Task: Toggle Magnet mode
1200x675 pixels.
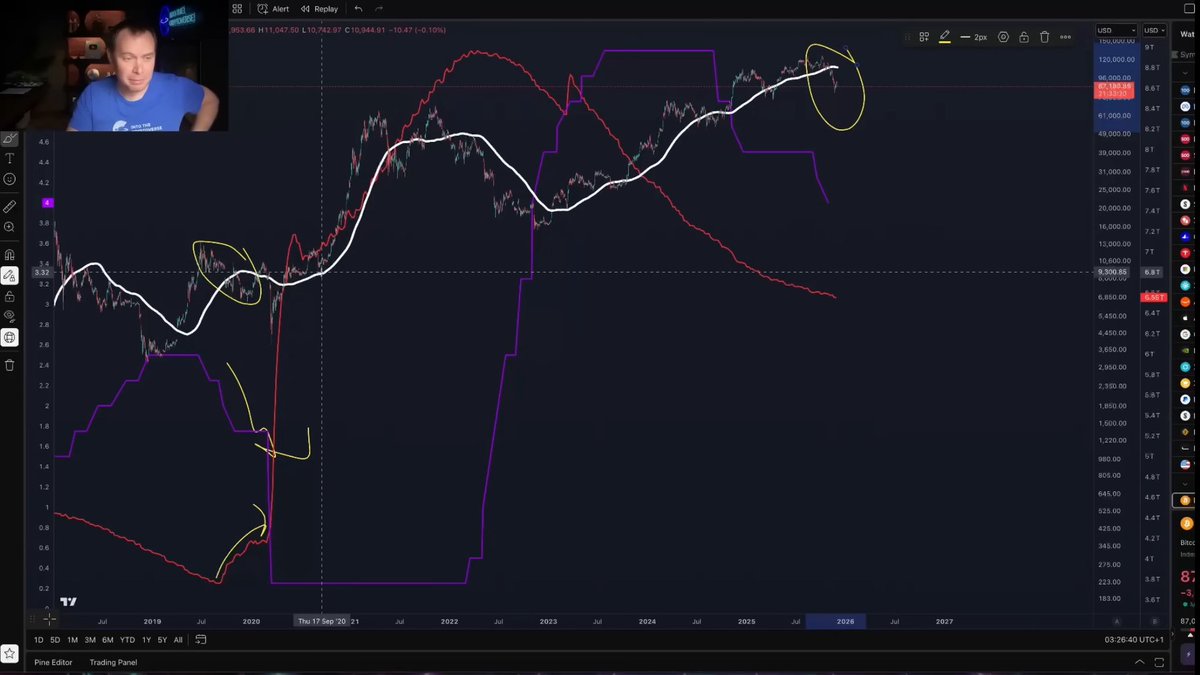Action: (10, 255)
